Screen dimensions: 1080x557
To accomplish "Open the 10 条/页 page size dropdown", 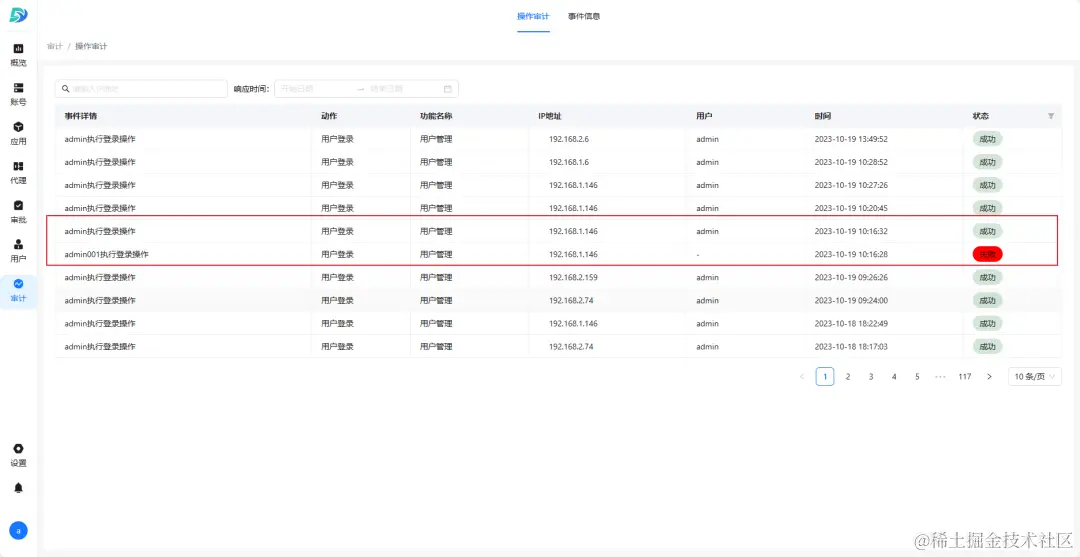I will 1035,377.
